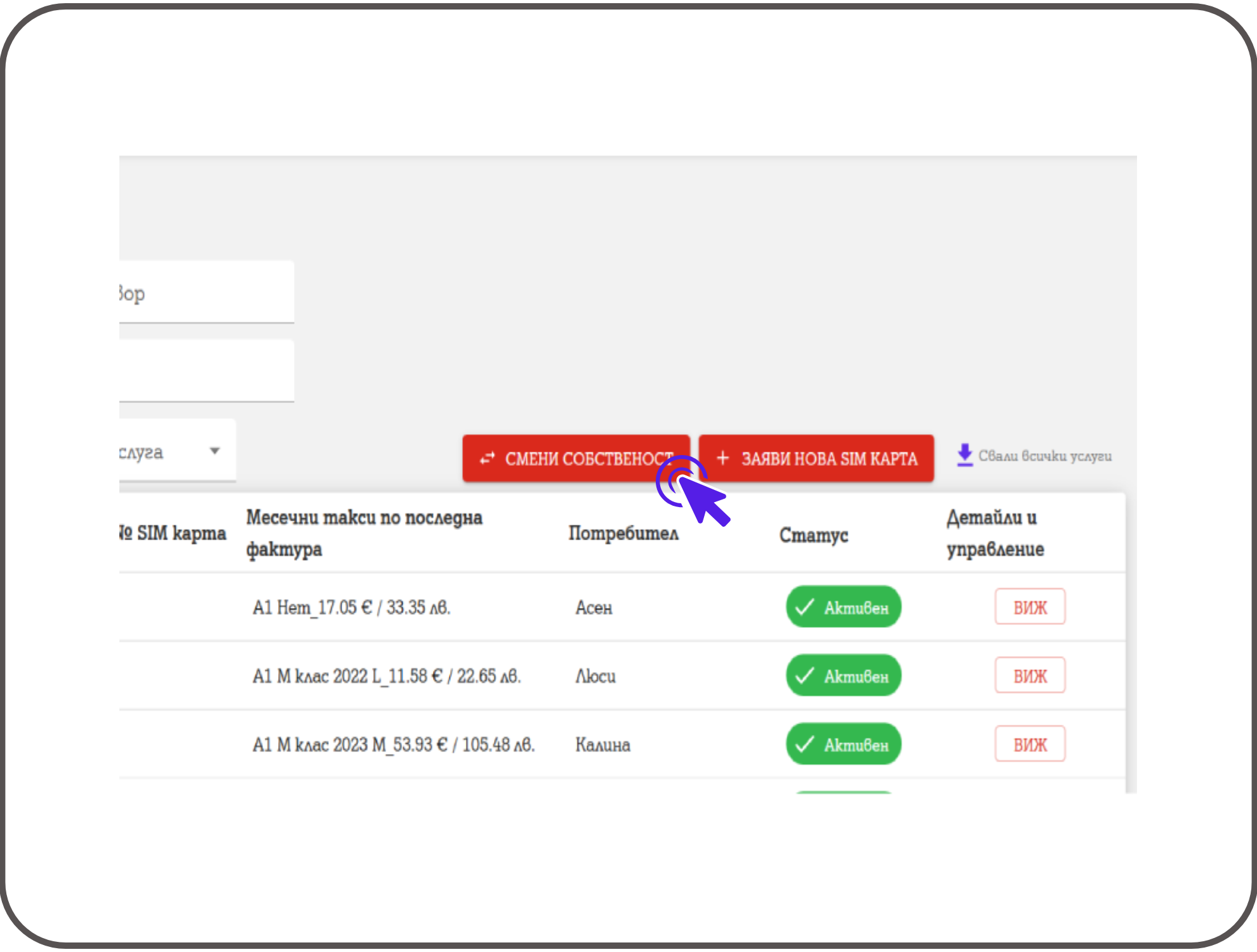Focus the first search input field

click(x=206, y=293)
